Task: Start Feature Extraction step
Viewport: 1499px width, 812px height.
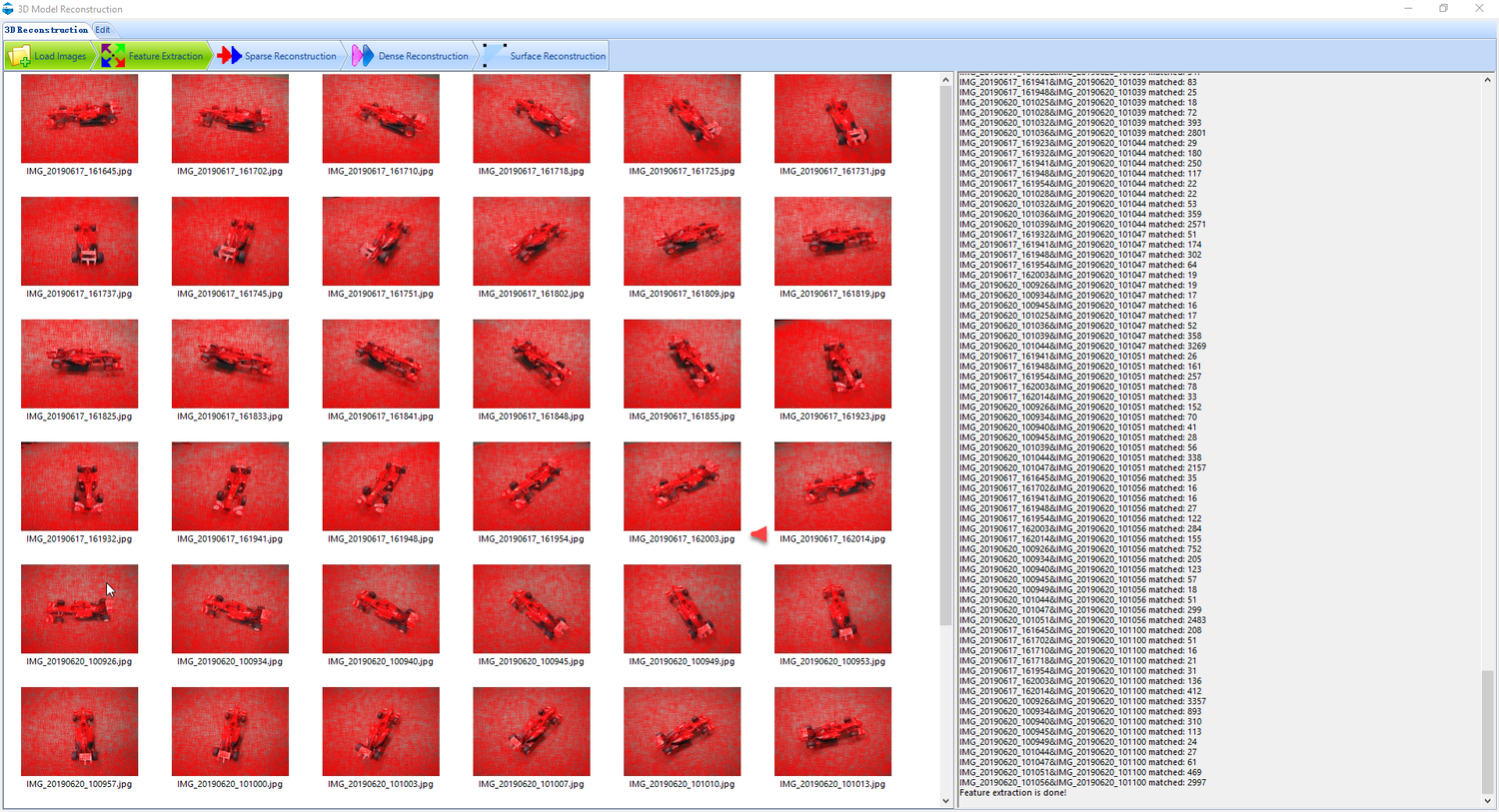Action: pyautogui.click(x=153, y=56)
